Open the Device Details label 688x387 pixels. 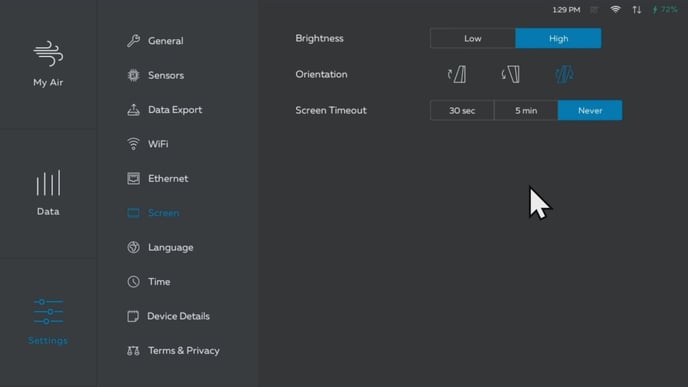[178, 316]
